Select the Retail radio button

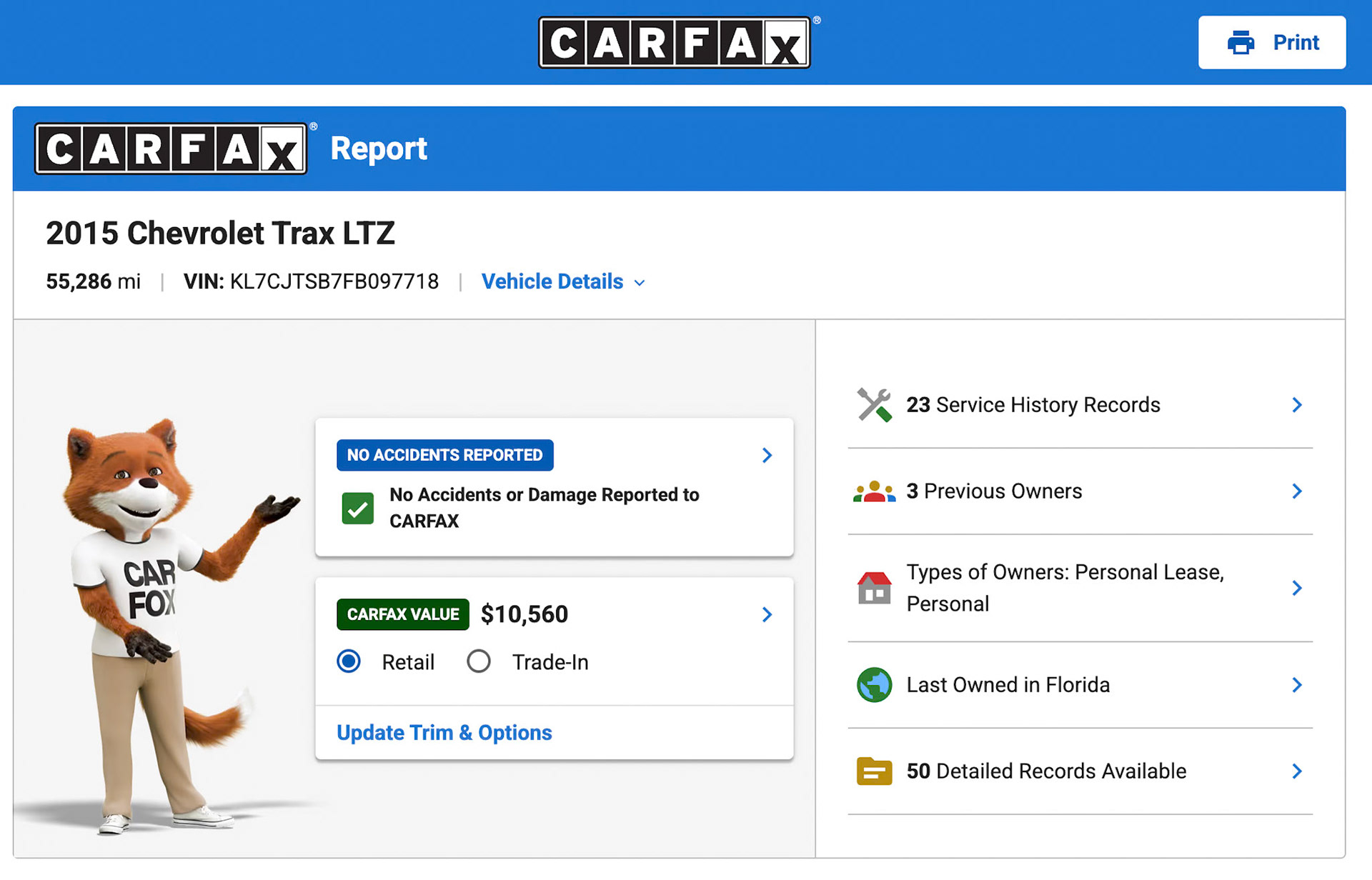pyautogui.click(x=349, y=661)
